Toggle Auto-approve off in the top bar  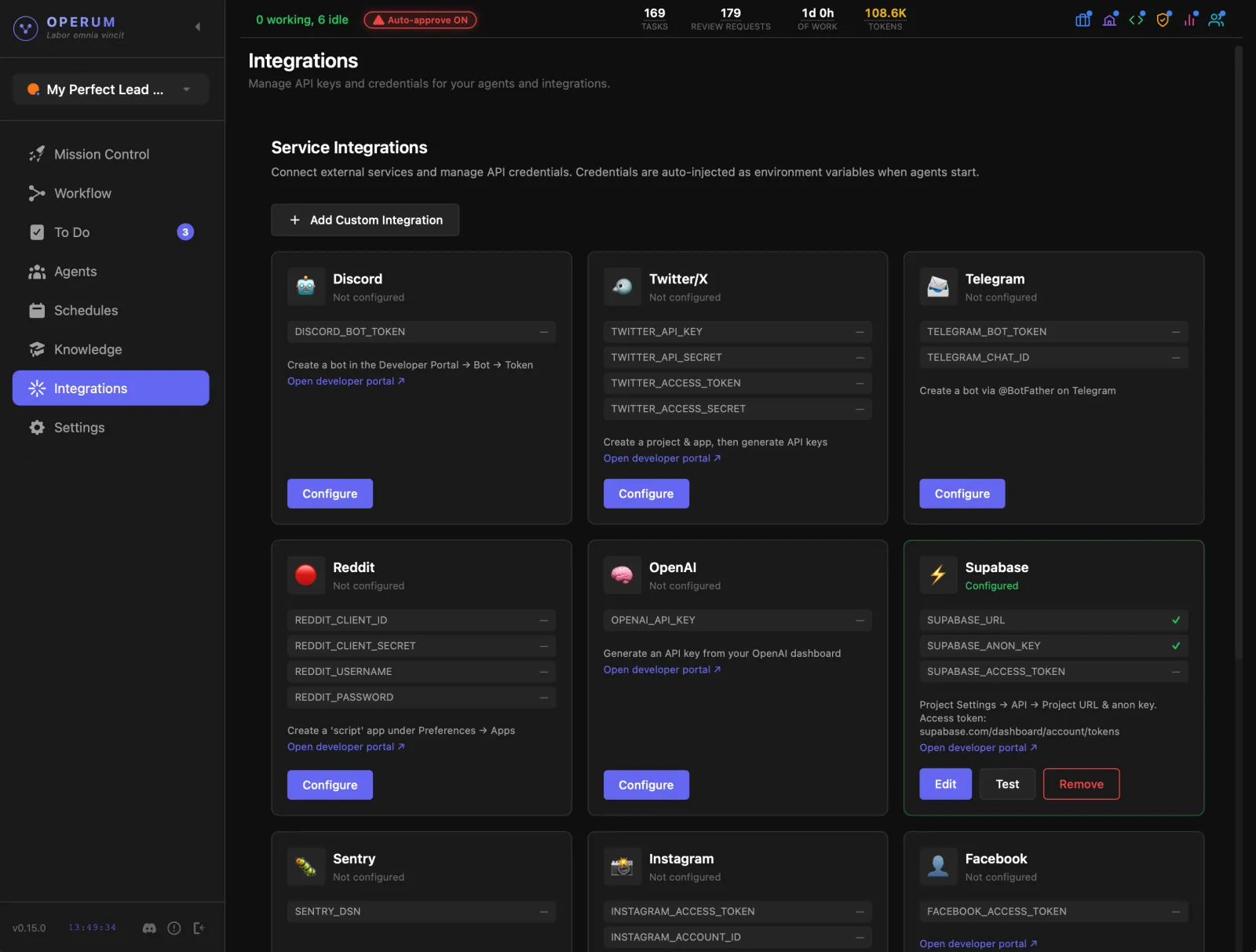420,20
